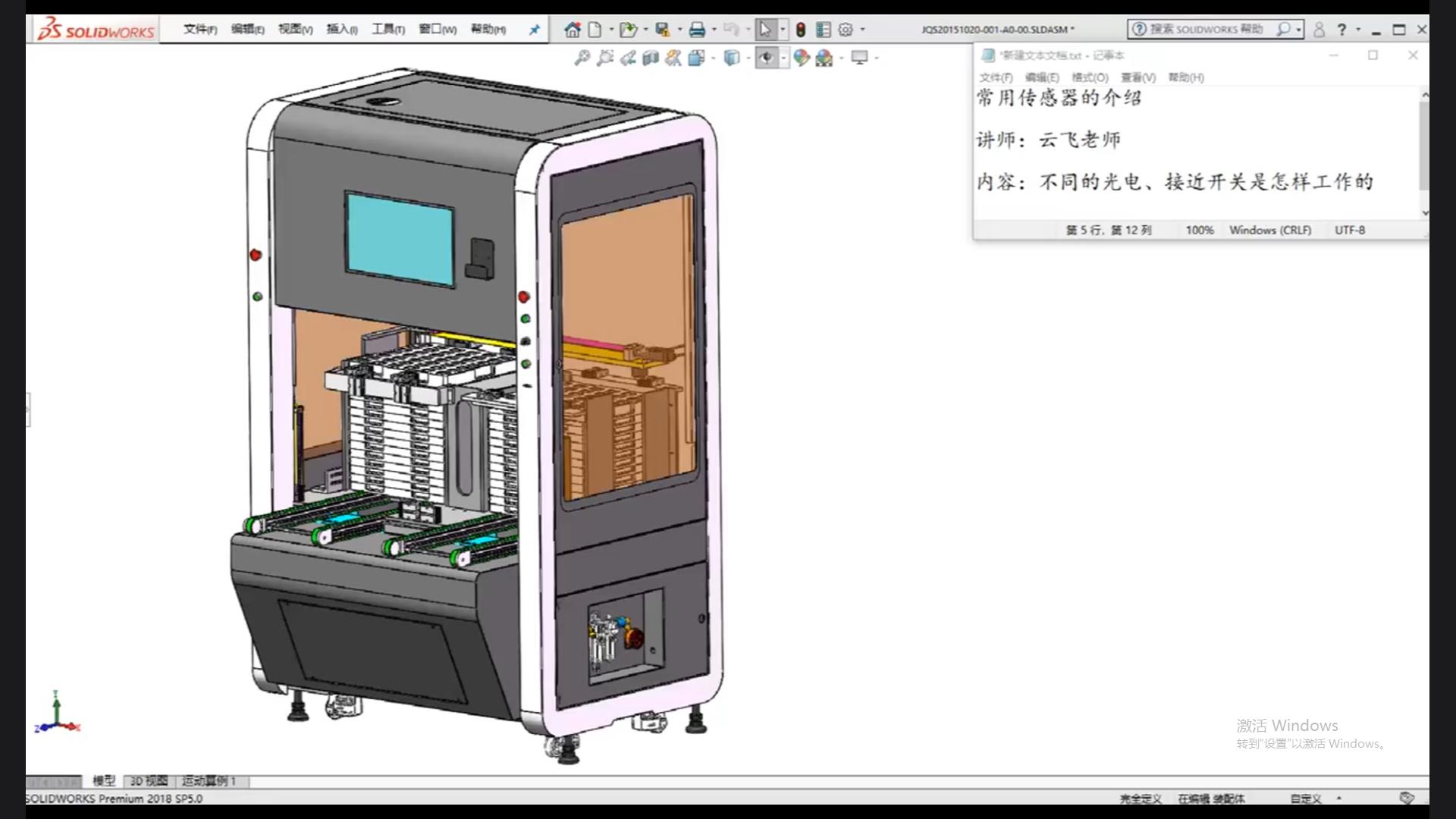Click the Notepad vertical scrollbar

click(x=1424, y=146)
